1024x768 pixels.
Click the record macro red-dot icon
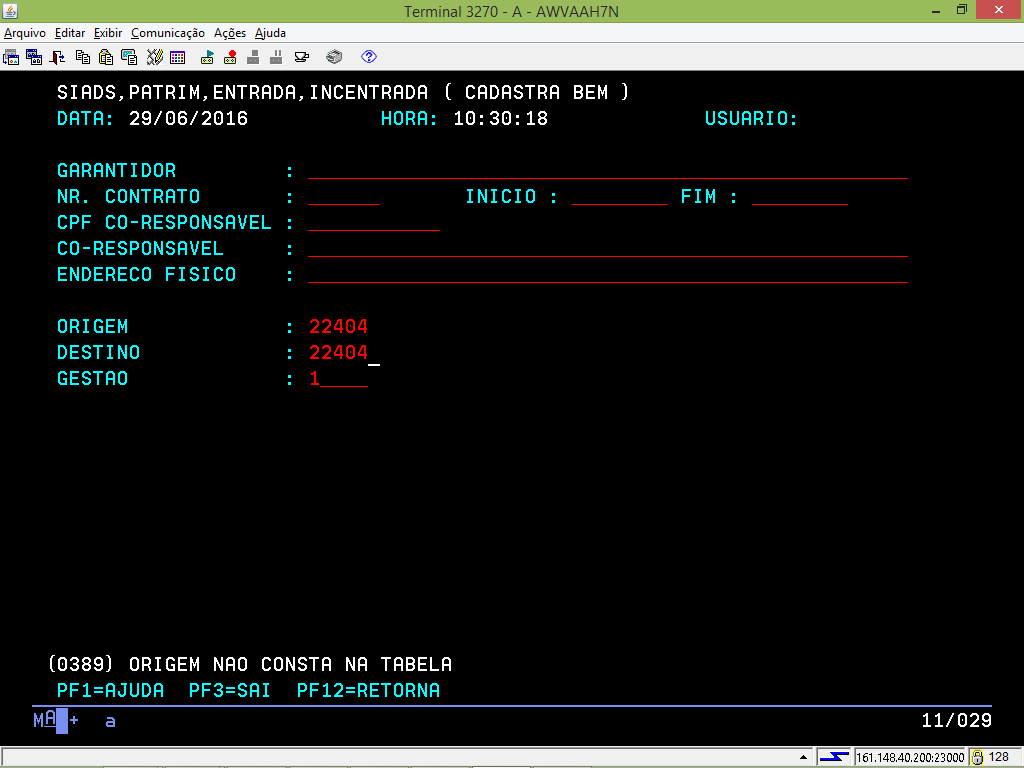[230, 57]
